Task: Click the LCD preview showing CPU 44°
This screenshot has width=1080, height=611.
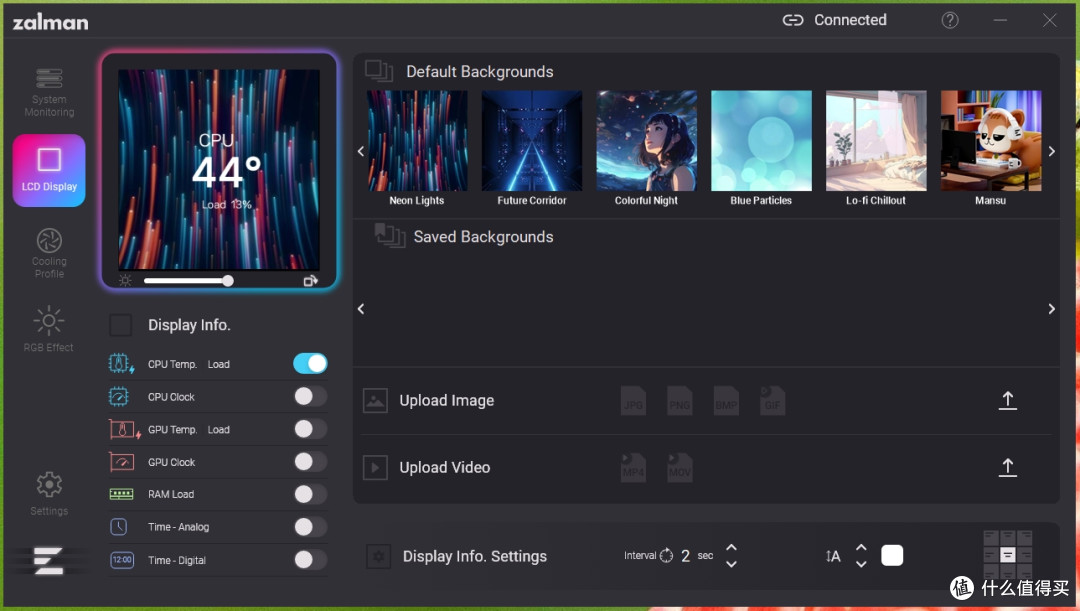Action: [x=219, y=169]
